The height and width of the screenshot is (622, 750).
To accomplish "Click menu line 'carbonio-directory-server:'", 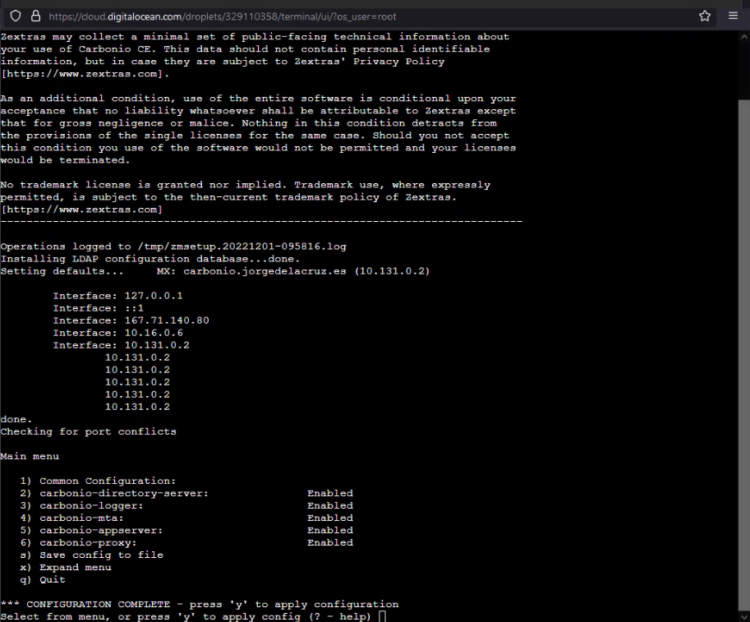I will click(x=124, y=493).
